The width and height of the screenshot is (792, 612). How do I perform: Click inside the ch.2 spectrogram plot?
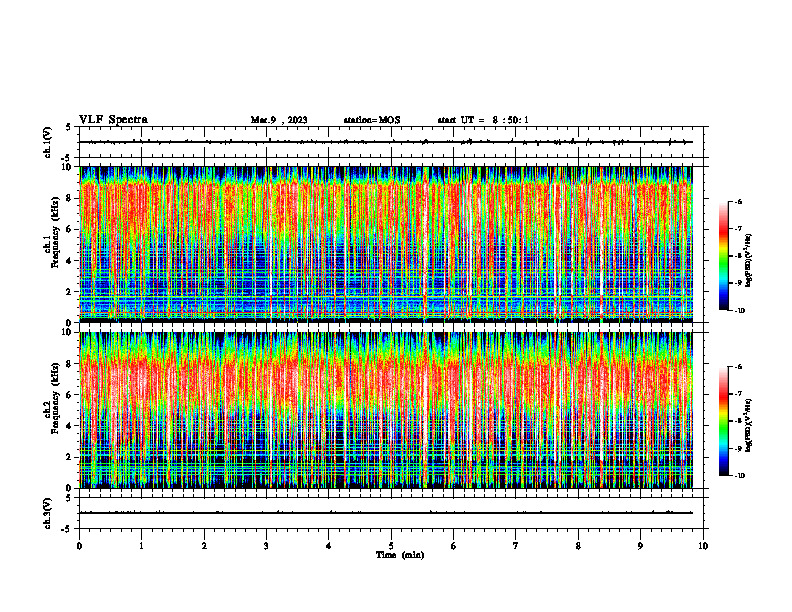coord(386,410)
